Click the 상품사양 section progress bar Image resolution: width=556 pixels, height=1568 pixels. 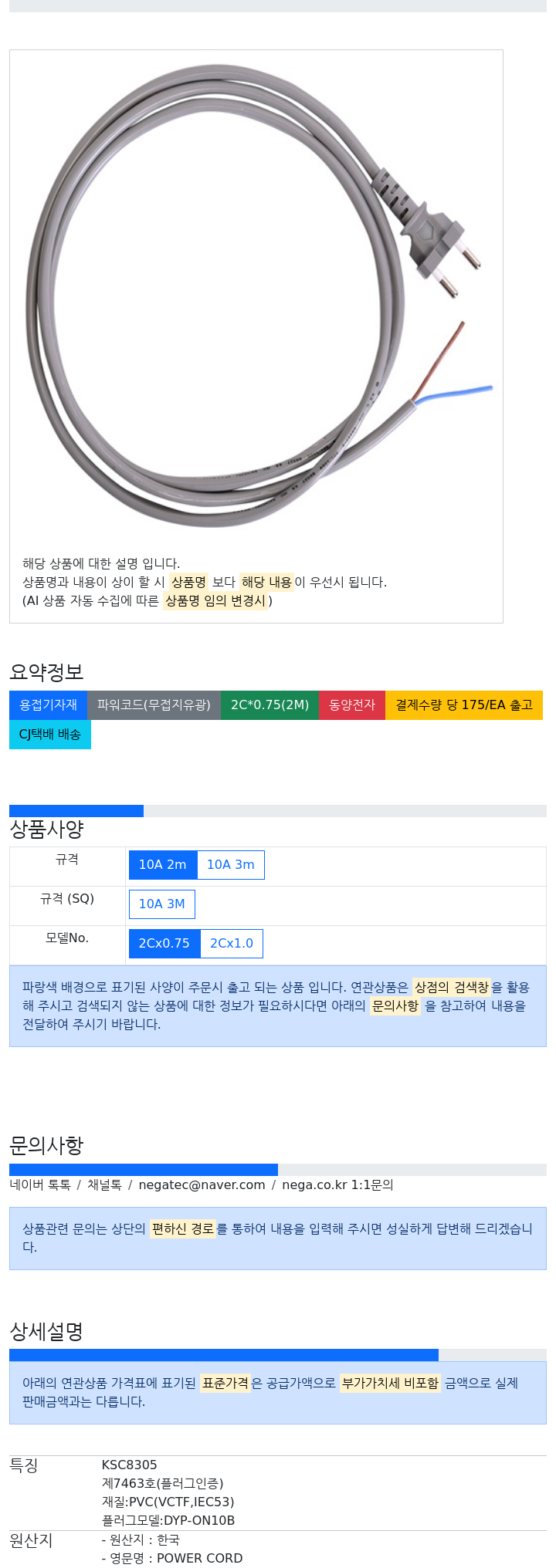tap(278, 811)
